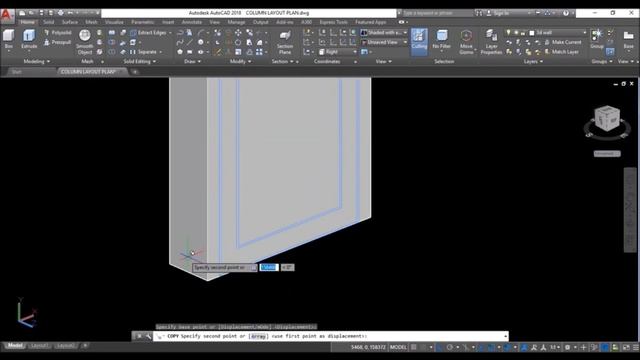This screenshot has width=640, height=360.
Task: Open the AutoCAD application menu
Action: [7, 16]
